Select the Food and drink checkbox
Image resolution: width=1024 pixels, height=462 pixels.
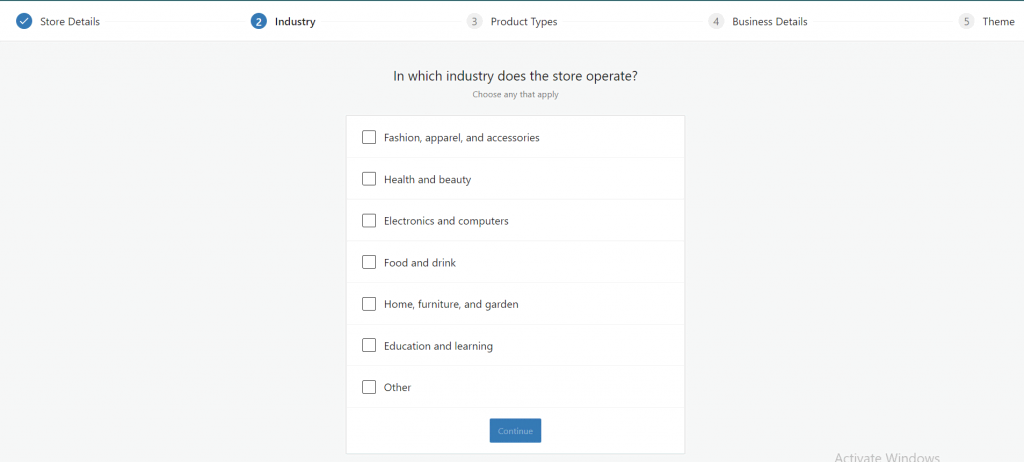369,262
